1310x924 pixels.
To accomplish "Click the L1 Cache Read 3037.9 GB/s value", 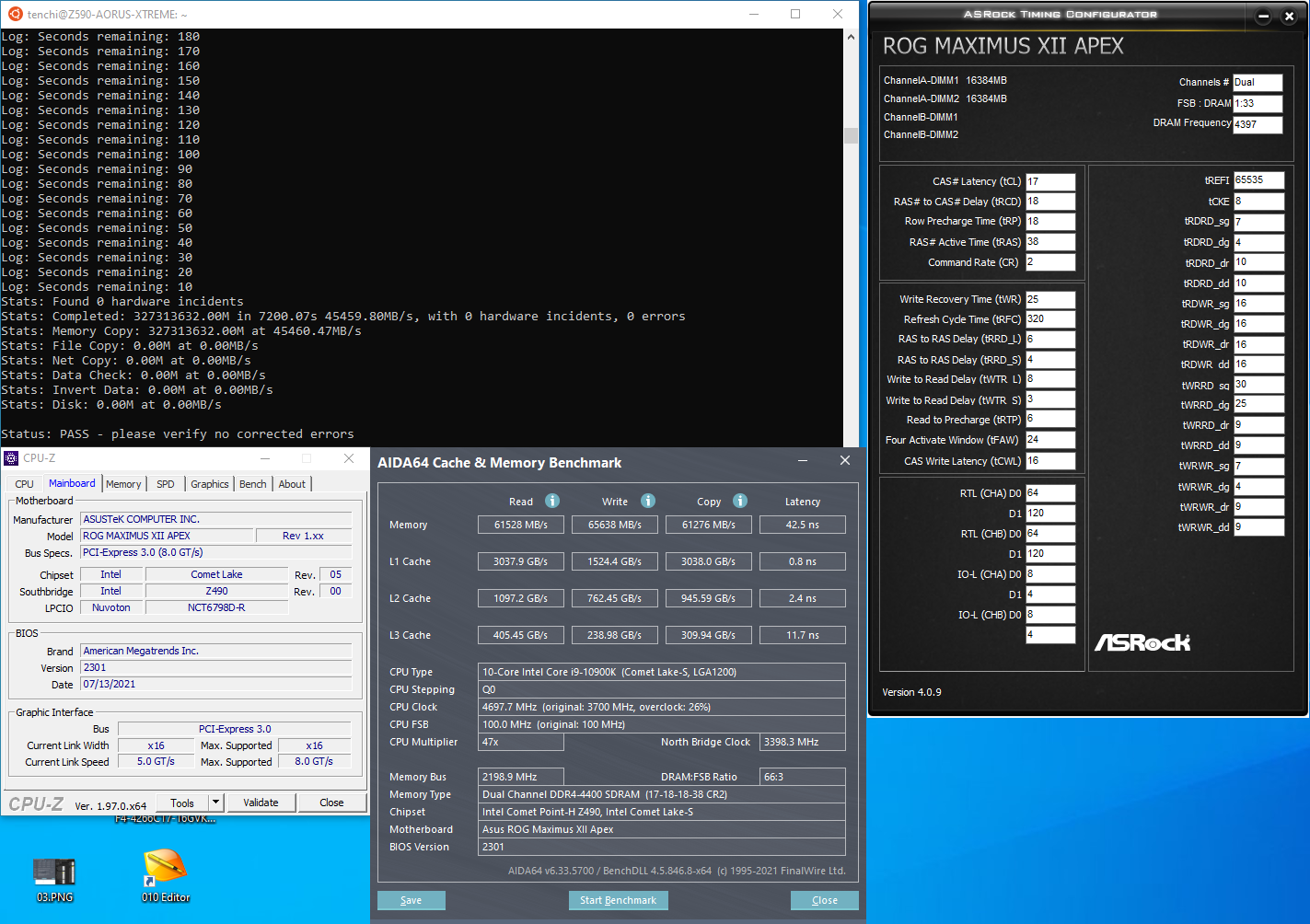I will point(520,561).
